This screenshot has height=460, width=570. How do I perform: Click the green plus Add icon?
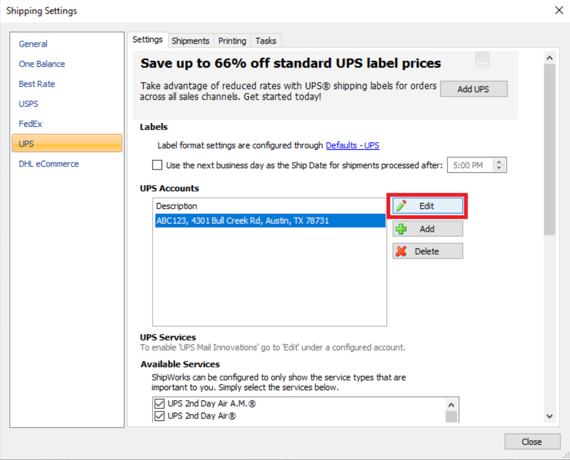(x=401, y=229)
